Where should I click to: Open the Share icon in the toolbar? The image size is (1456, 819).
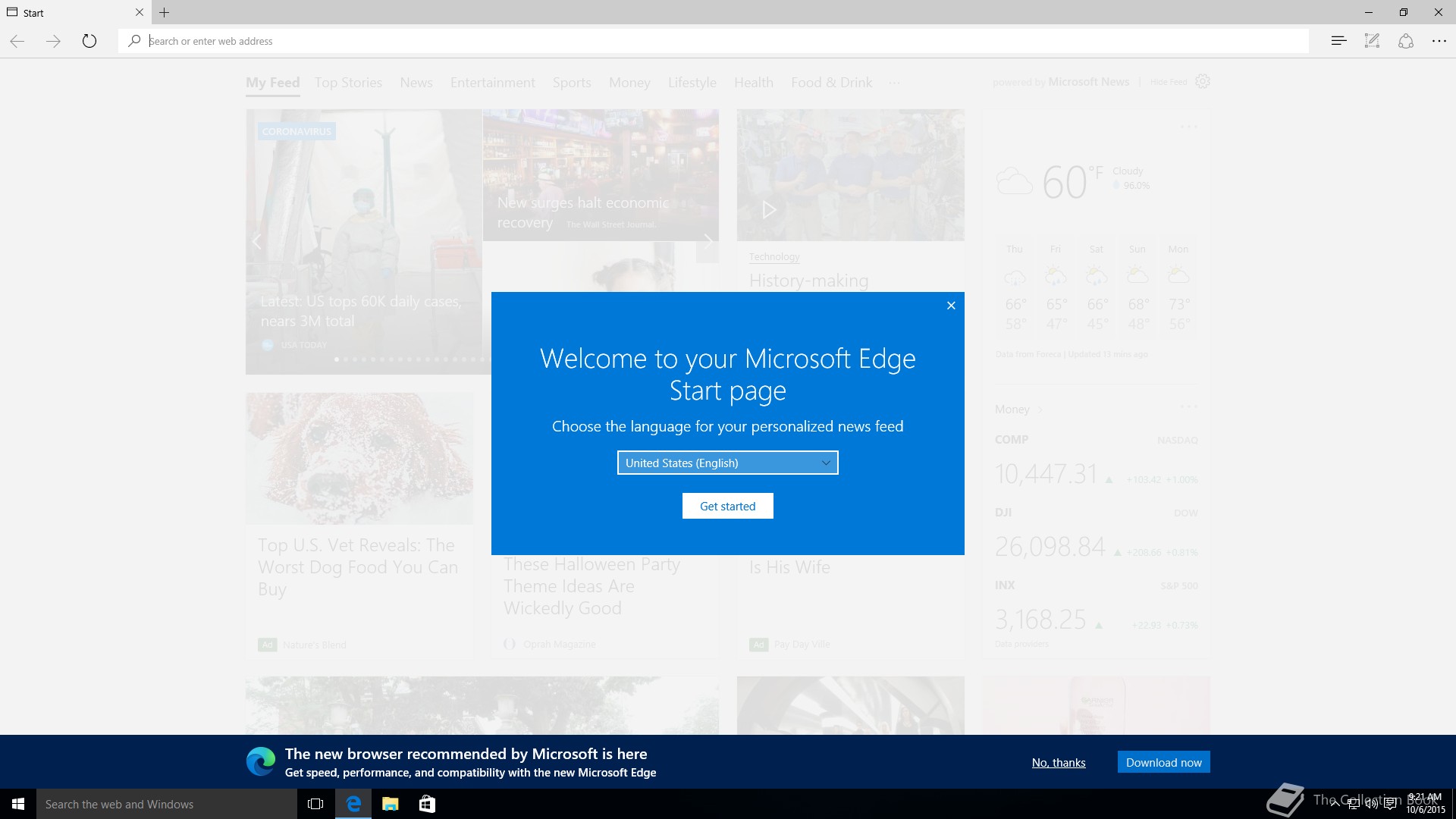tap(1405, 41)
